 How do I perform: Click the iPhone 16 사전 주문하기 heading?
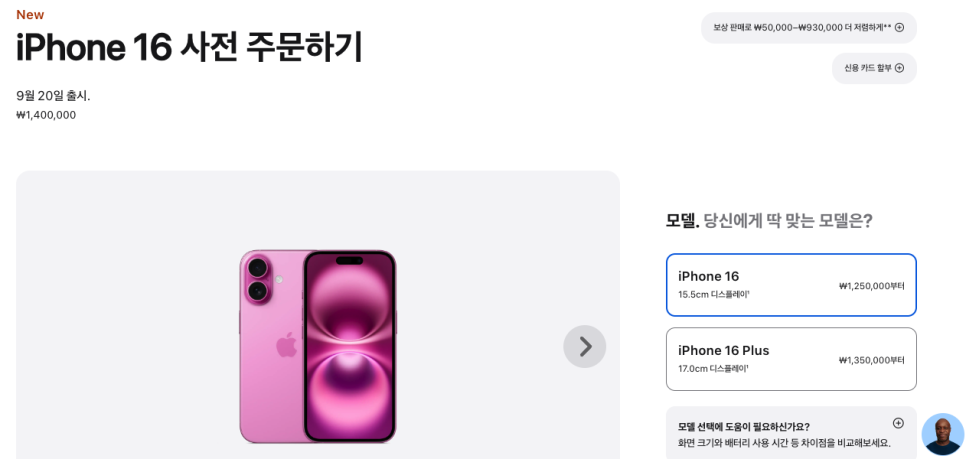pos(189,48)
